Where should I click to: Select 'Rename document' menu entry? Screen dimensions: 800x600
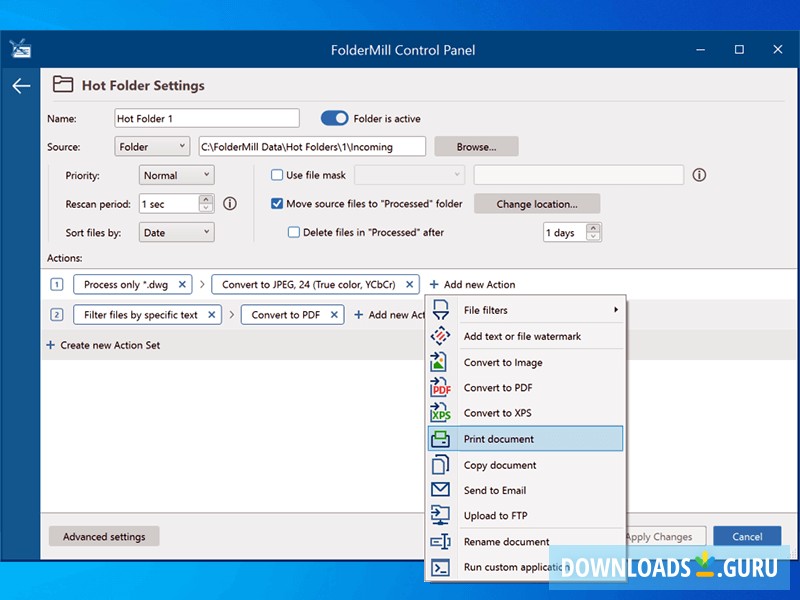[x=526, y=541]
